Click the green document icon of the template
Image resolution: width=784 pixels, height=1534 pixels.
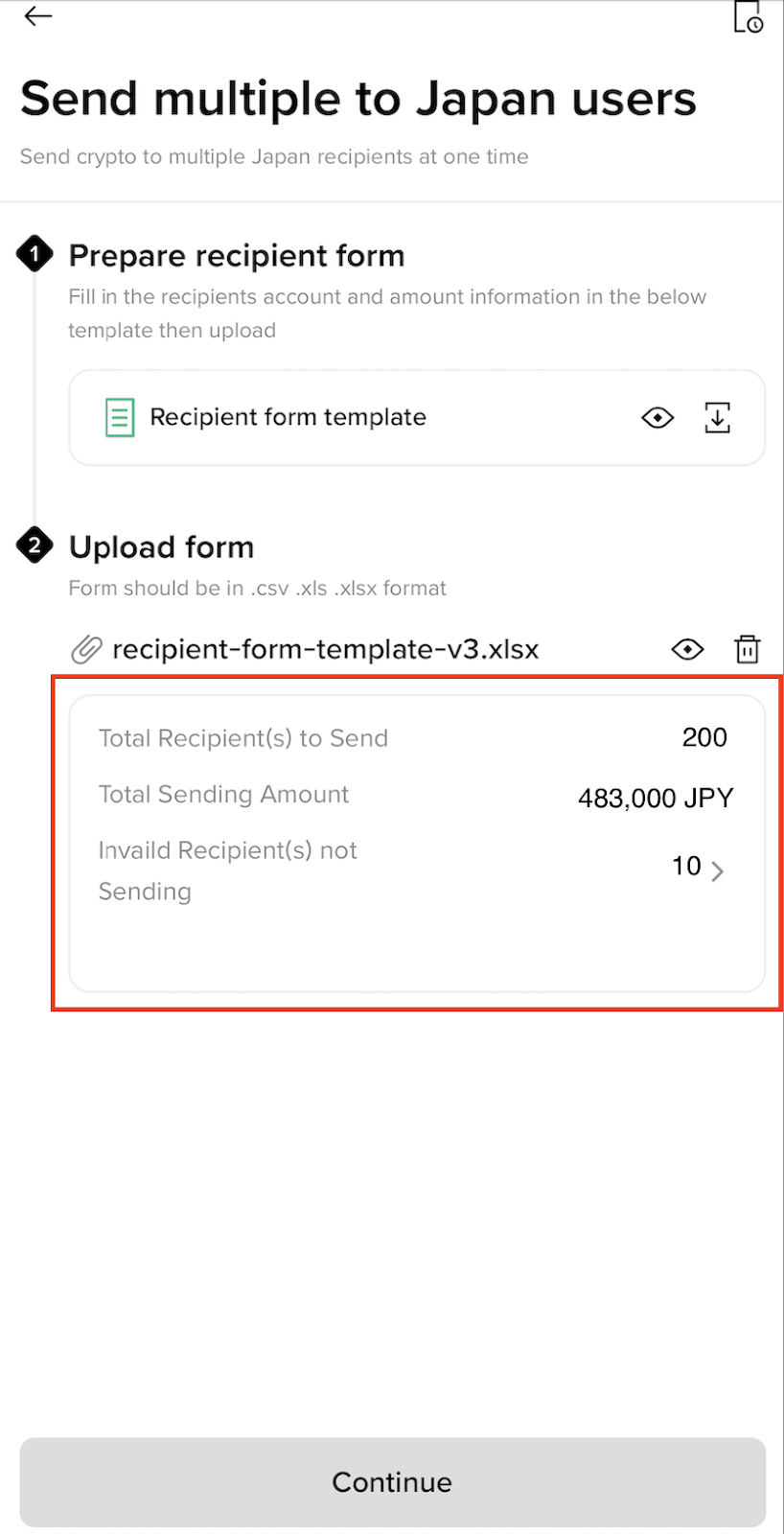click(x=120, y=417)
